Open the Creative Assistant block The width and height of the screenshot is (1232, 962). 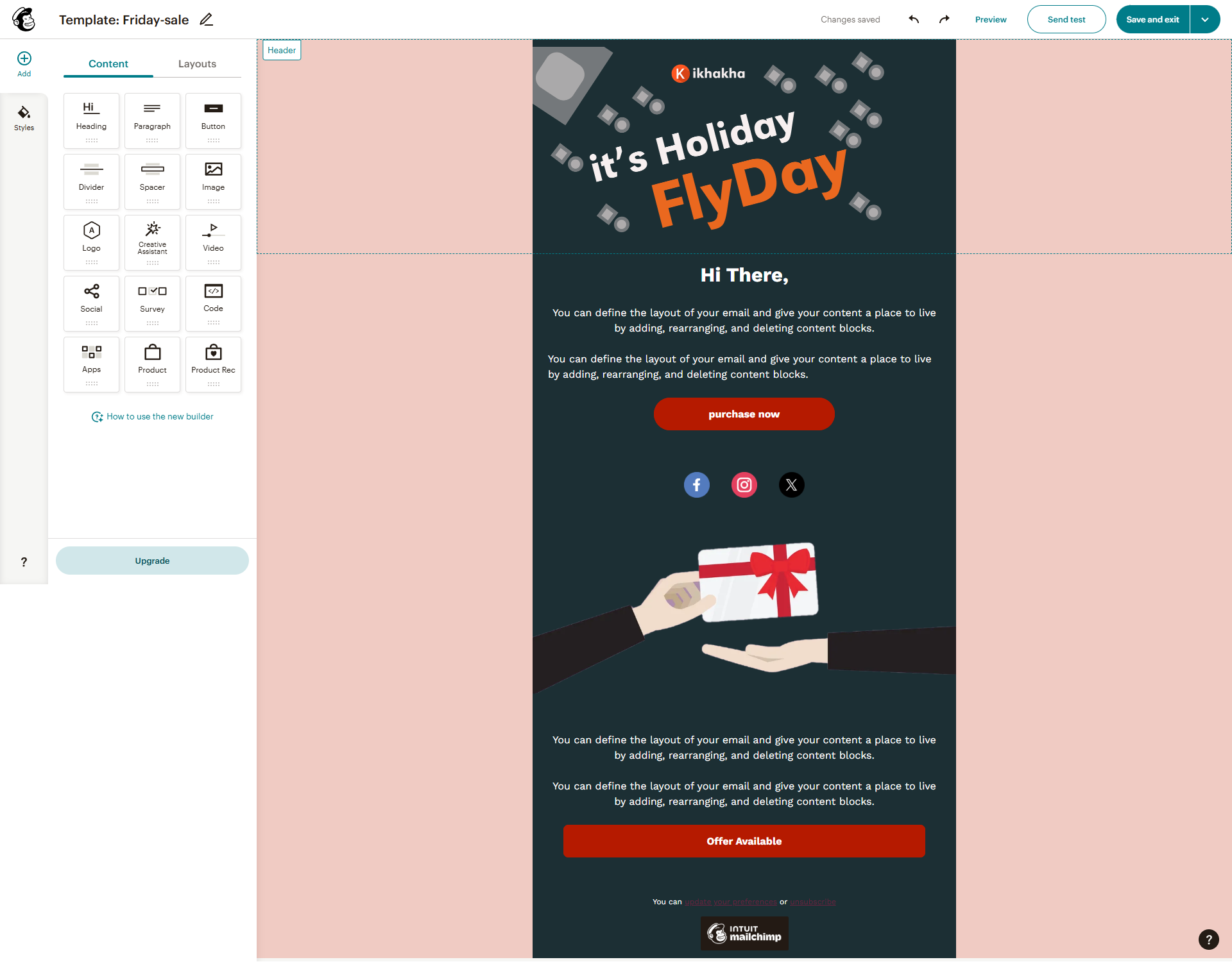[152, 242]
